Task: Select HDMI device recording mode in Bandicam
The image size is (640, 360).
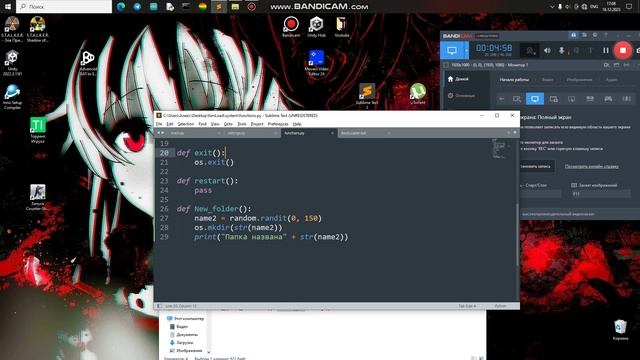Action: [x=590, y=99]
